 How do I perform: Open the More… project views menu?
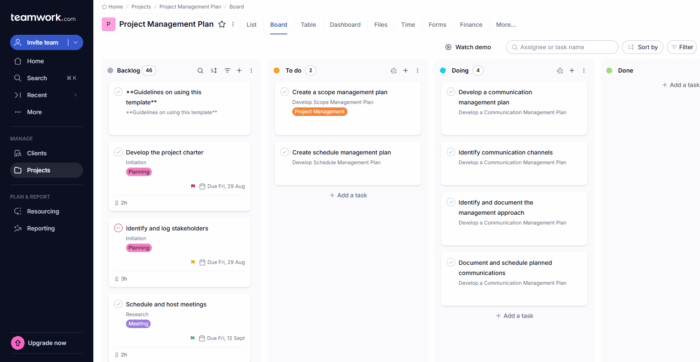click(x=506, y=25)
